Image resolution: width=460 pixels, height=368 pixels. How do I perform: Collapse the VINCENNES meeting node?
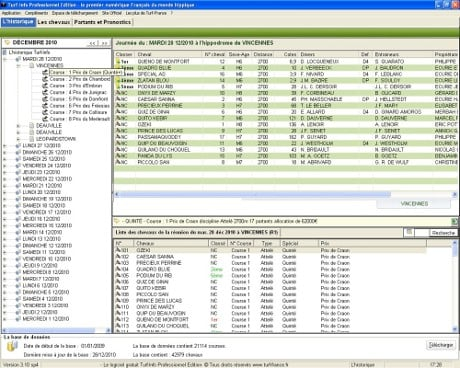18,66
